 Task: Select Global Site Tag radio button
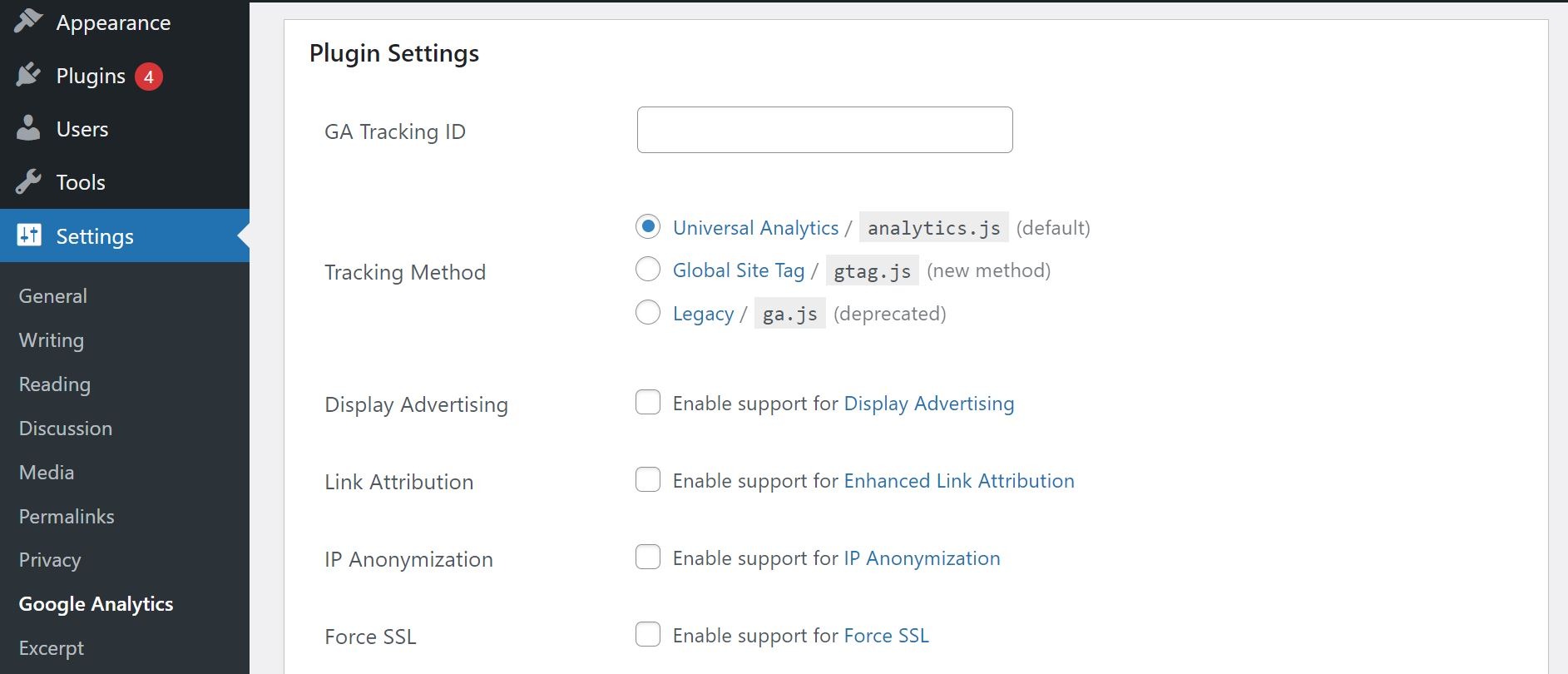pyautogui.click(x=648, y=270)
